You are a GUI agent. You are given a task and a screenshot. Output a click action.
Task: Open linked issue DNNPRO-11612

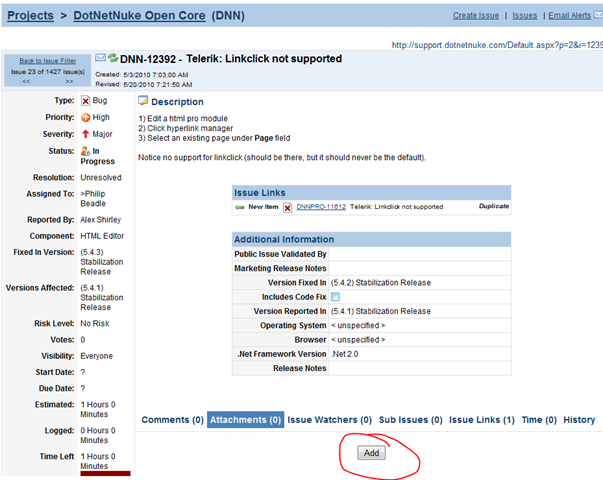321,207
